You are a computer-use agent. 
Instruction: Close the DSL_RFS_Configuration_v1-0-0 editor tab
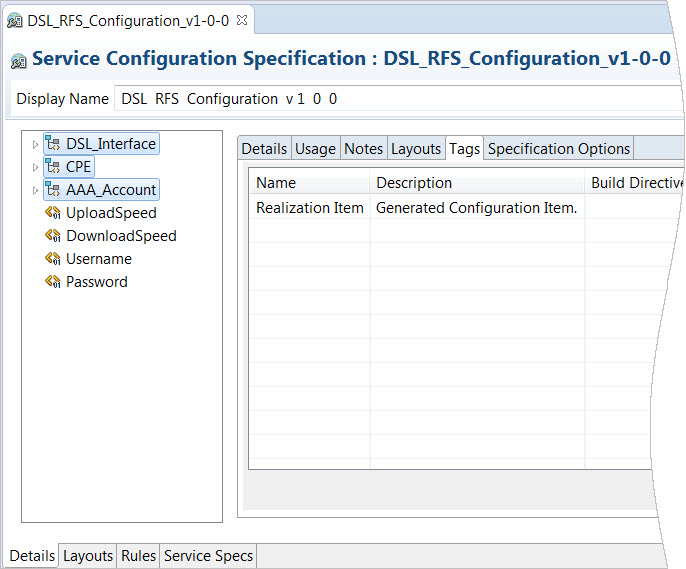click(x=242, y=20)
